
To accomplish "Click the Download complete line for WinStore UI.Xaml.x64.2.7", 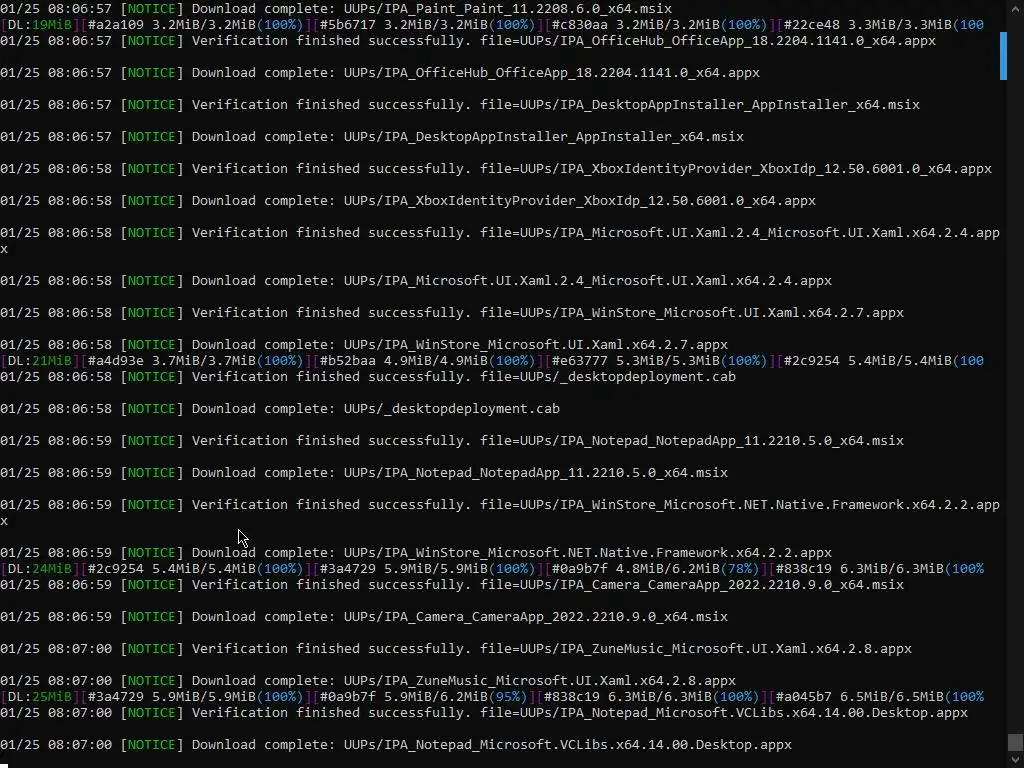I will coord(364,345).
